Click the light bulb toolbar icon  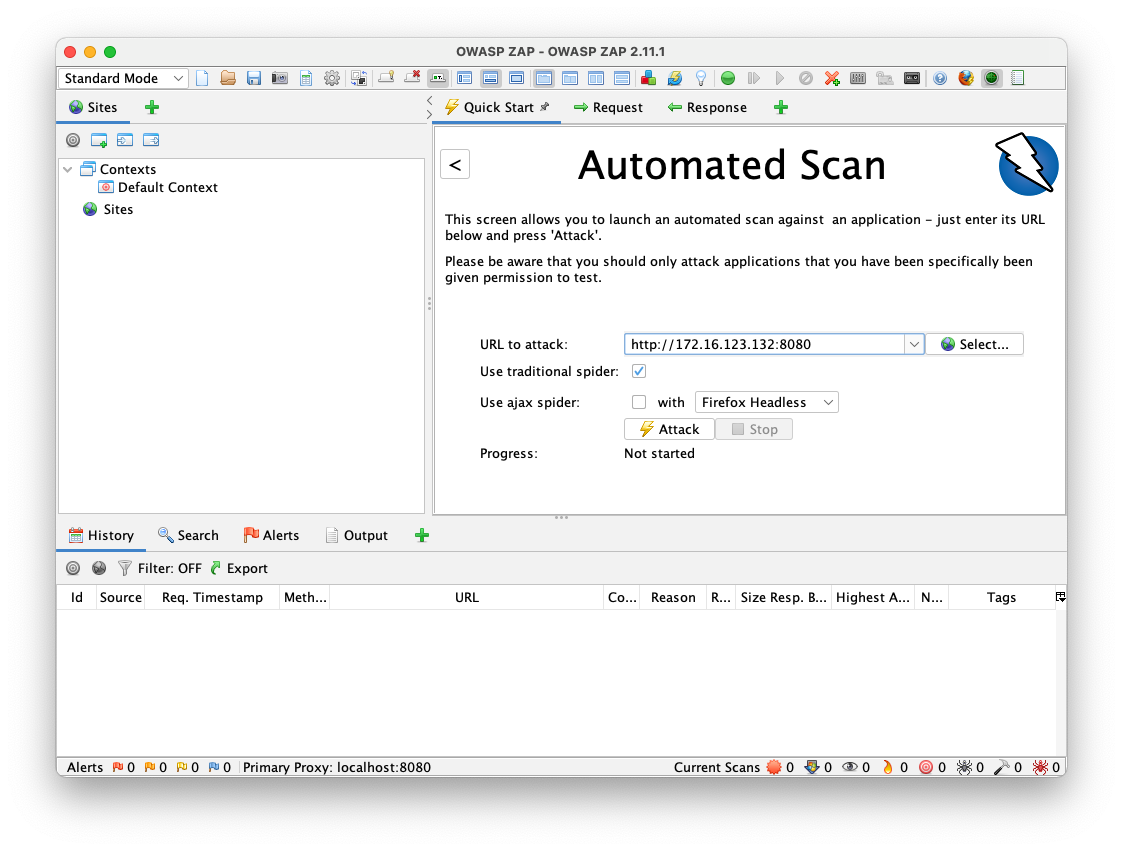pyautogui.click(x=701, y=78)
